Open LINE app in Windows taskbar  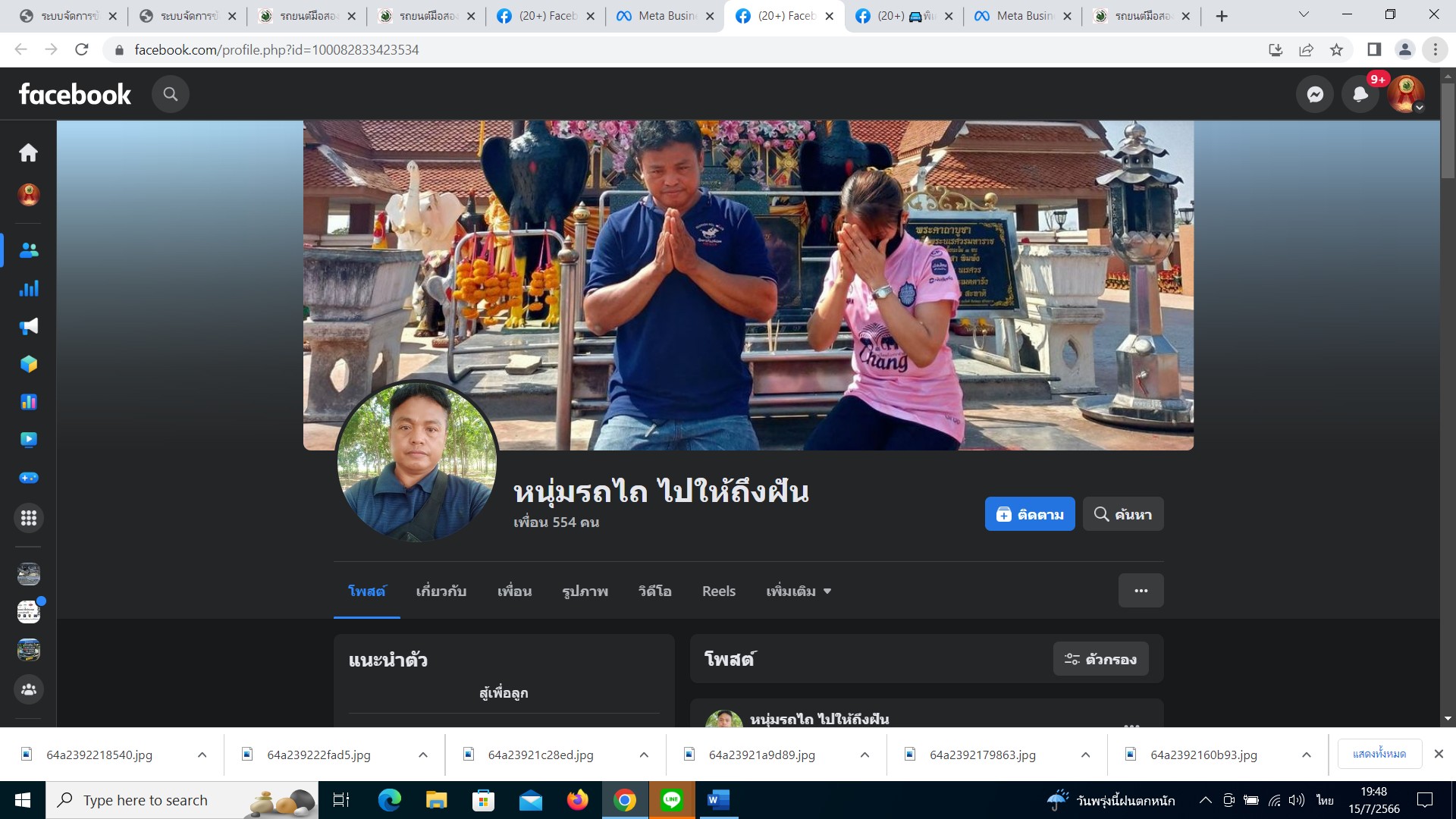[x=671, y=800]
